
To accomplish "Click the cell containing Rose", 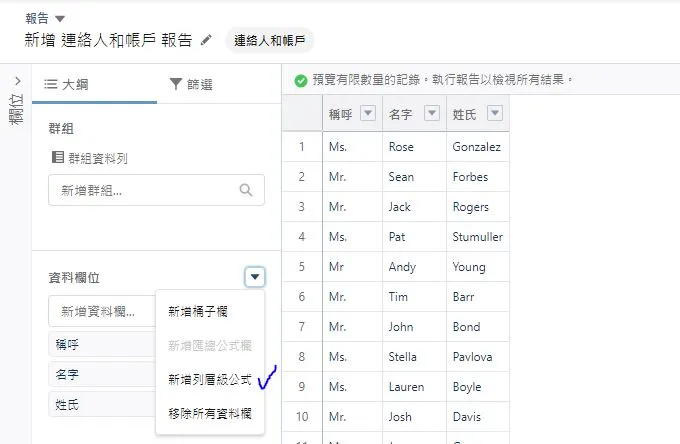I will click(414, 147).
